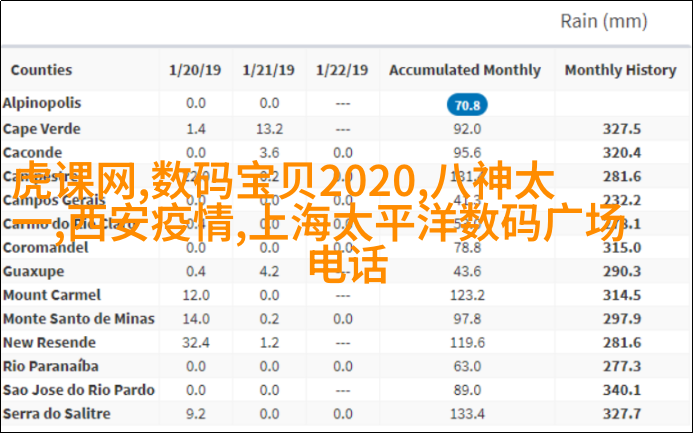694x434 pixels.
Task: Click Mount Carmel's 123.2 accumulated value
Action: point(467,295)
